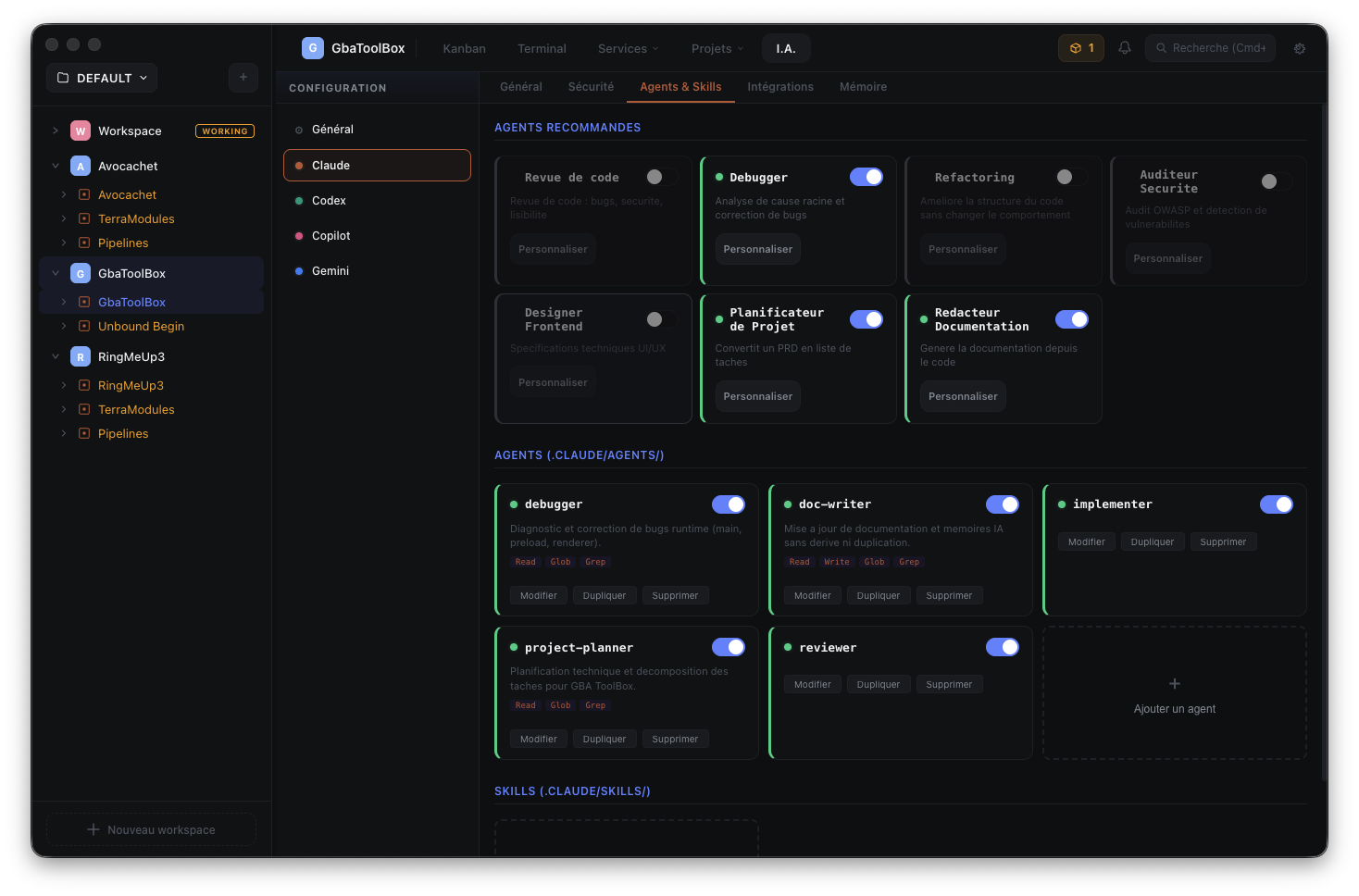1359x896 pixels.
Task: Click the package badge showing 1
Action: click(1080, 48)
